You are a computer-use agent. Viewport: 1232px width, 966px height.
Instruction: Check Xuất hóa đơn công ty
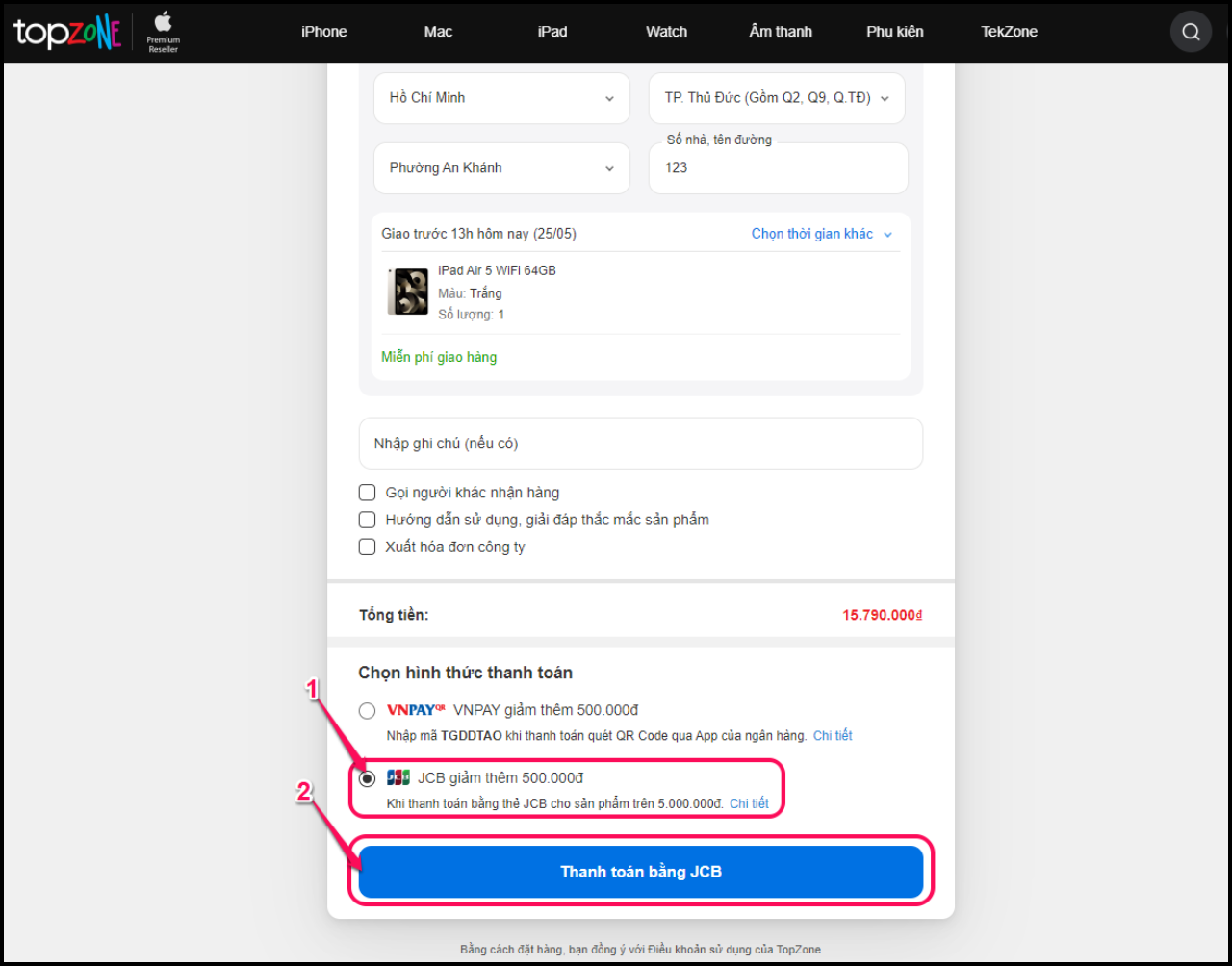(367, 547)
